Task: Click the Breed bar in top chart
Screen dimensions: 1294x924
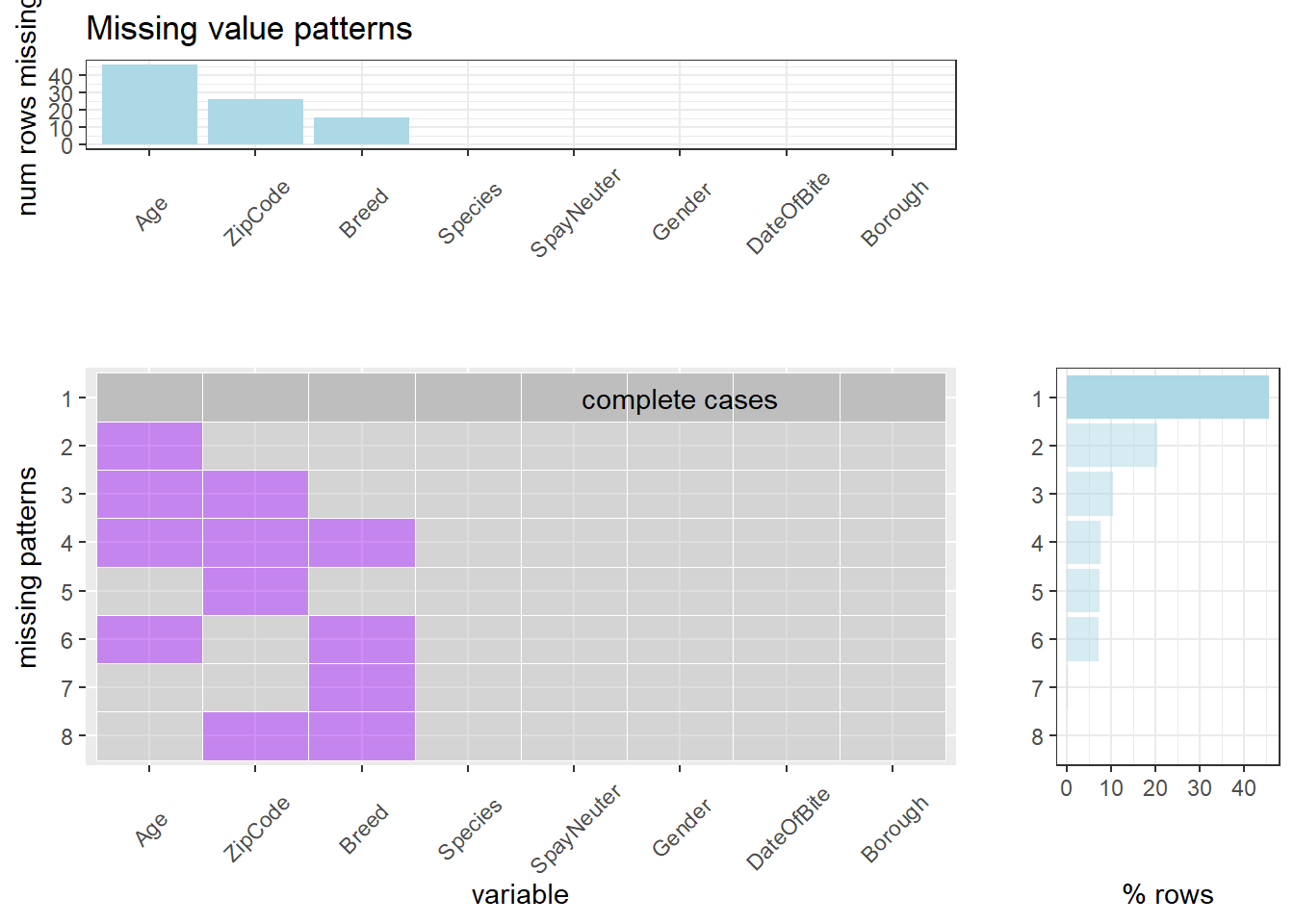Action: coord(361,131)
